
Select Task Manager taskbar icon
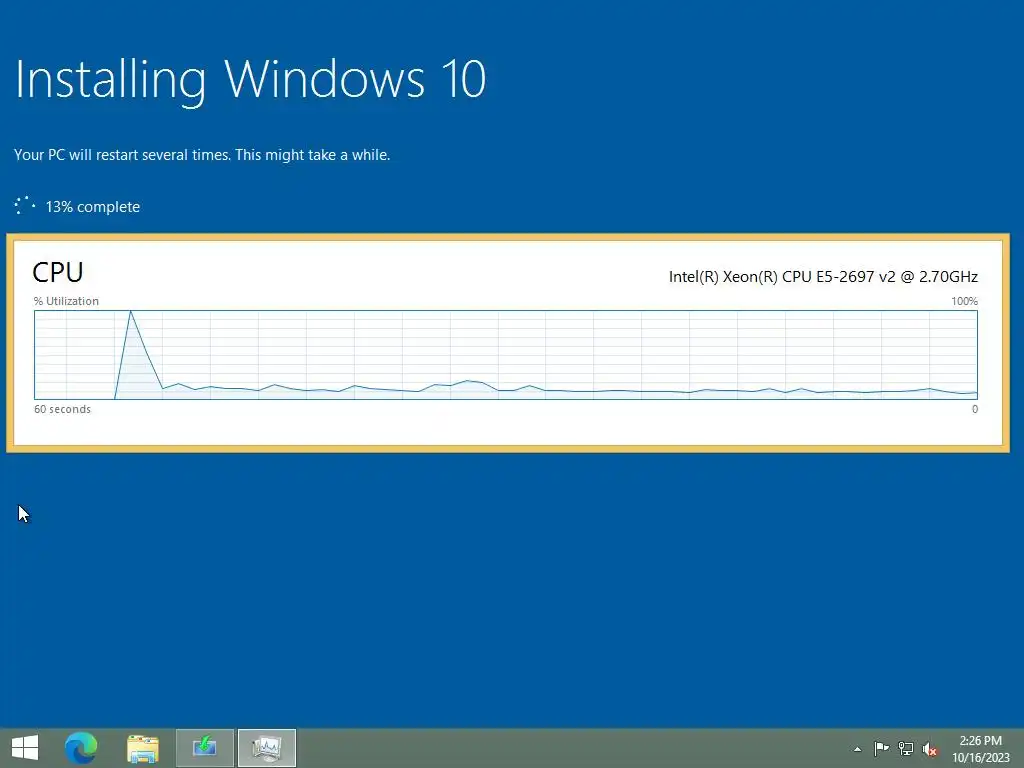click(266, 748)
